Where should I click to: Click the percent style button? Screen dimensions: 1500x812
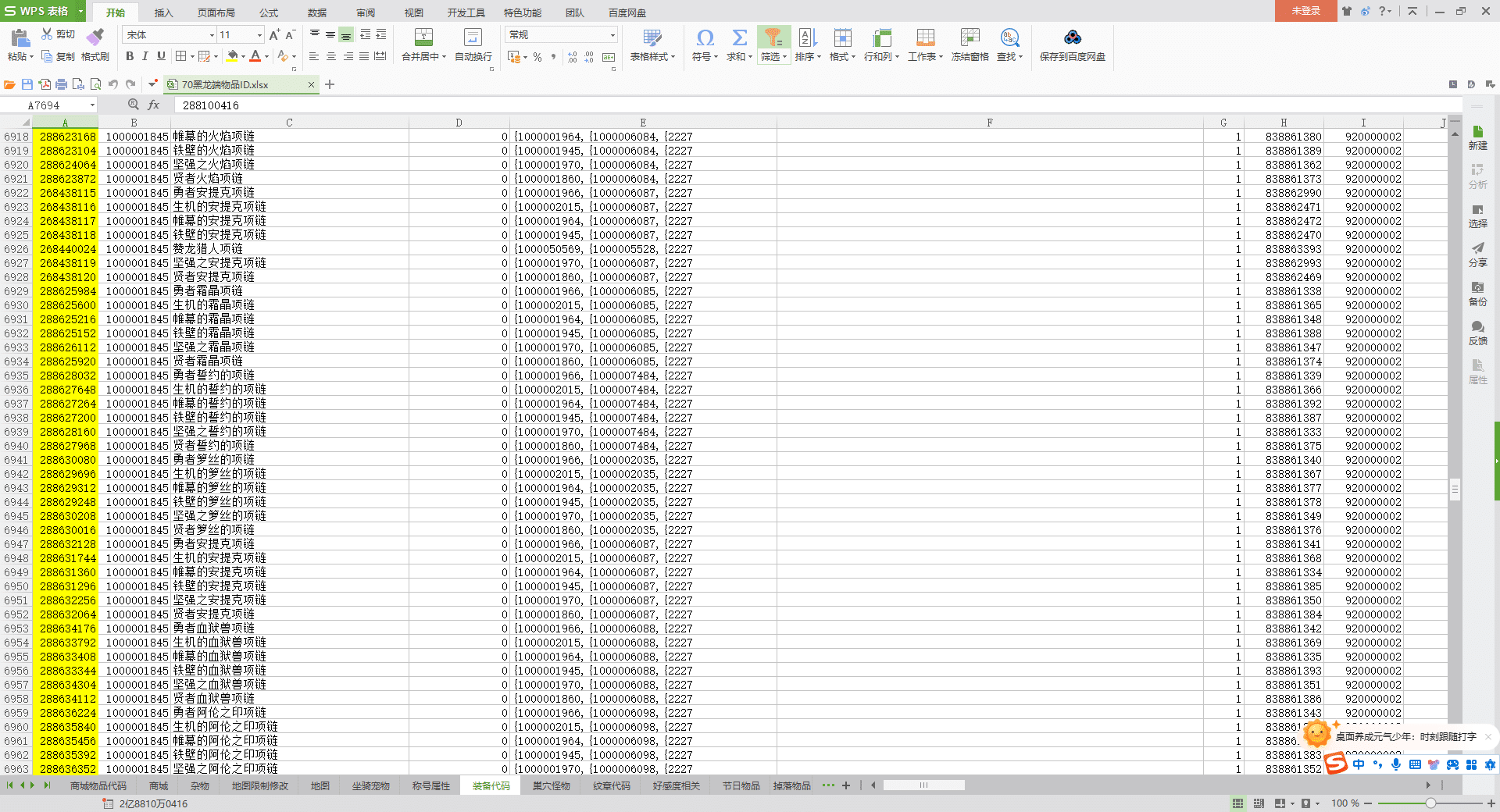[x=537, y=57]
